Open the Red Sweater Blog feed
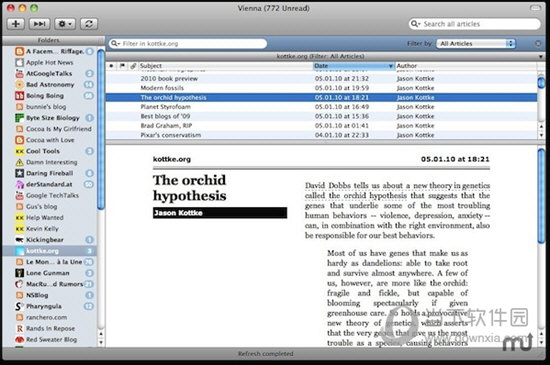Viewport: 550px width, 365px height. (49, 340)
